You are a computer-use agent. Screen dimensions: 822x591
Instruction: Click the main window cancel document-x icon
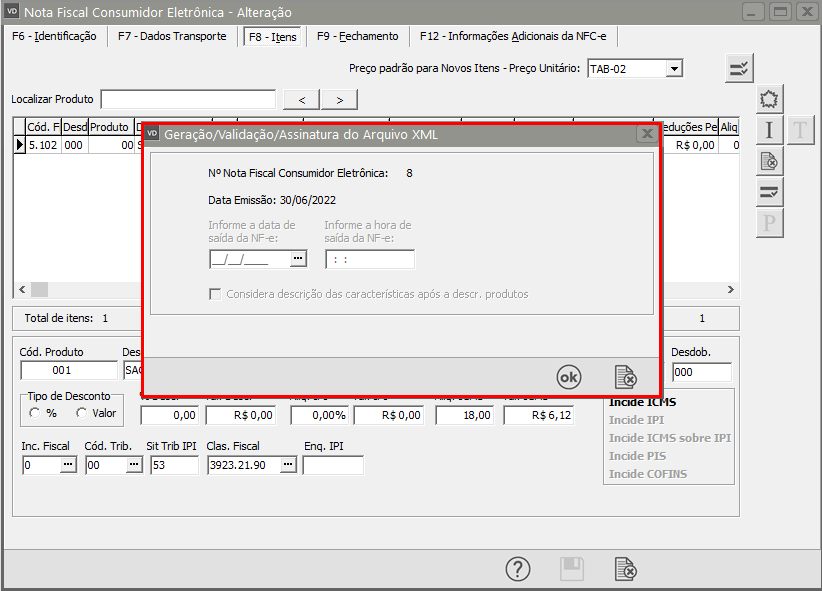[x=625, y=569]
